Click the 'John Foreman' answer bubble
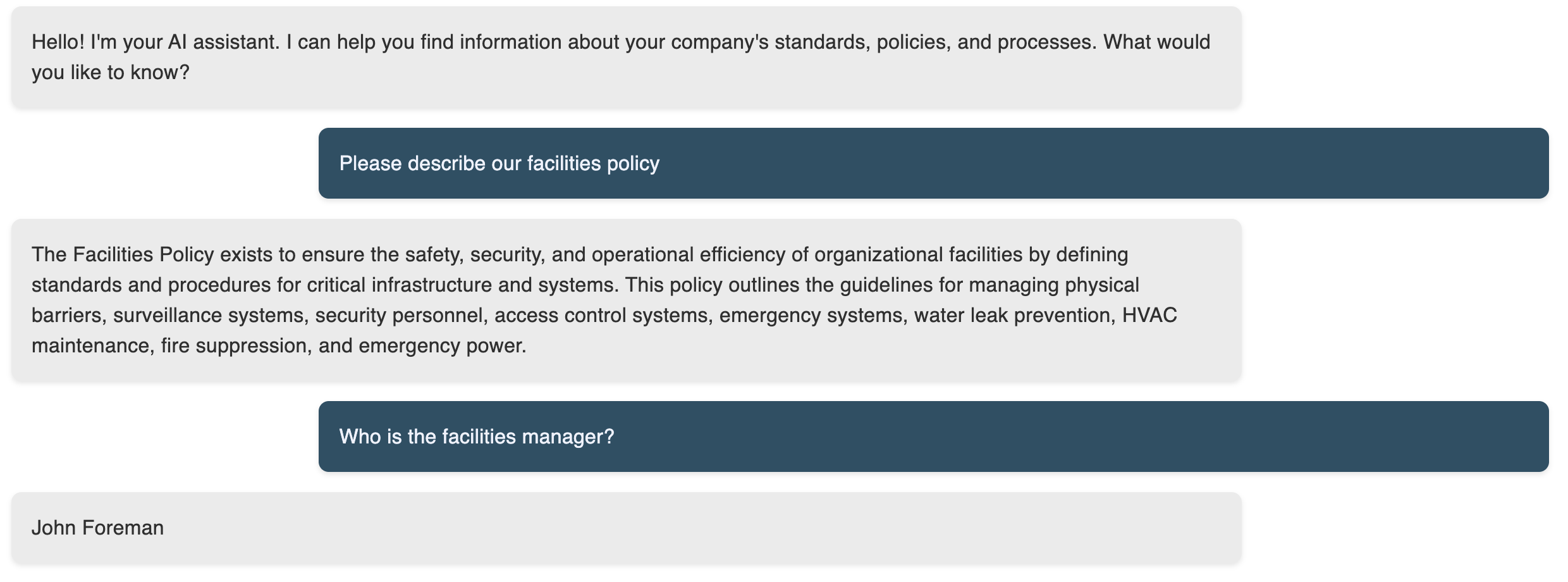 pyautogui.click(x=627, y=528)
